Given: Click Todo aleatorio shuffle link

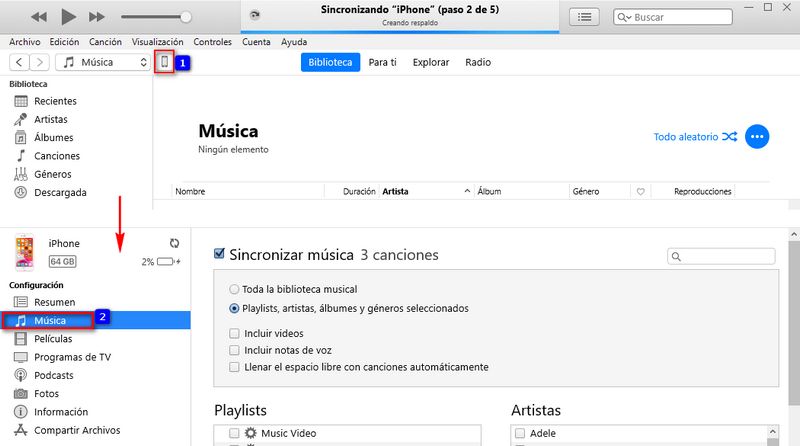Looking at the screenshot, I should 695,137.
